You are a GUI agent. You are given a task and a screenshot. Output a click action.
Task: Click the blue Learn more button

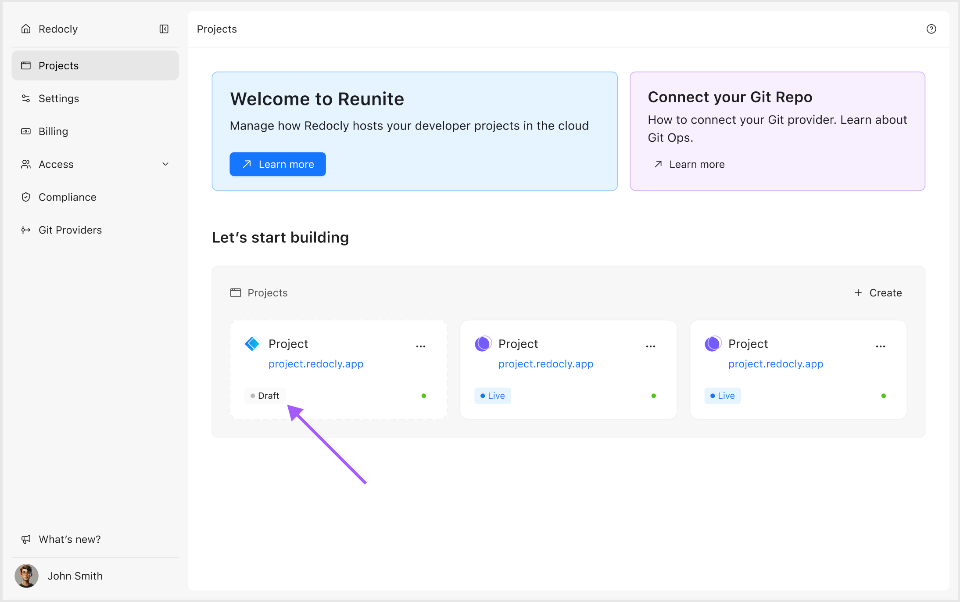(277, 164)
